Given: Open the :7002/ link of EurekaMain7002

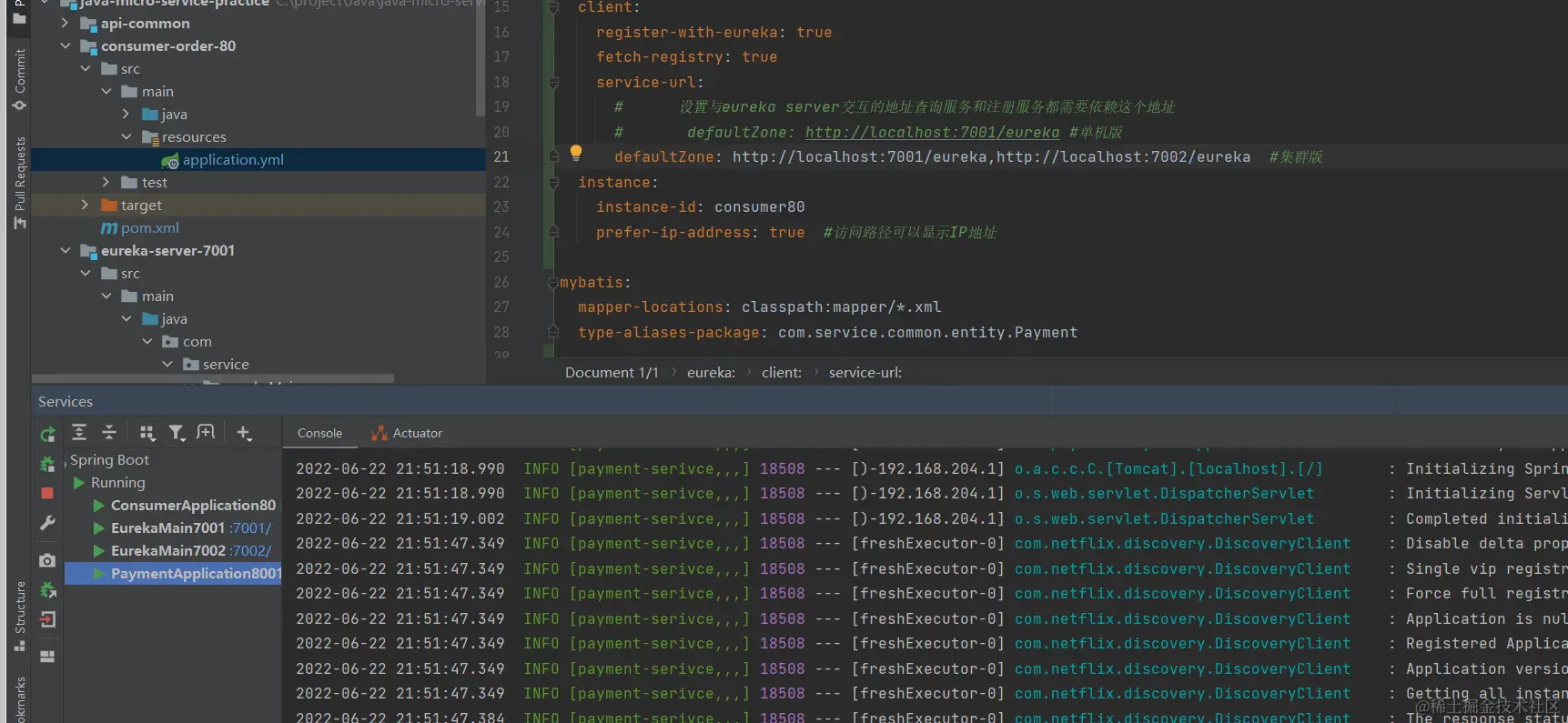Looking at the screenshot, I should point(250,551).
